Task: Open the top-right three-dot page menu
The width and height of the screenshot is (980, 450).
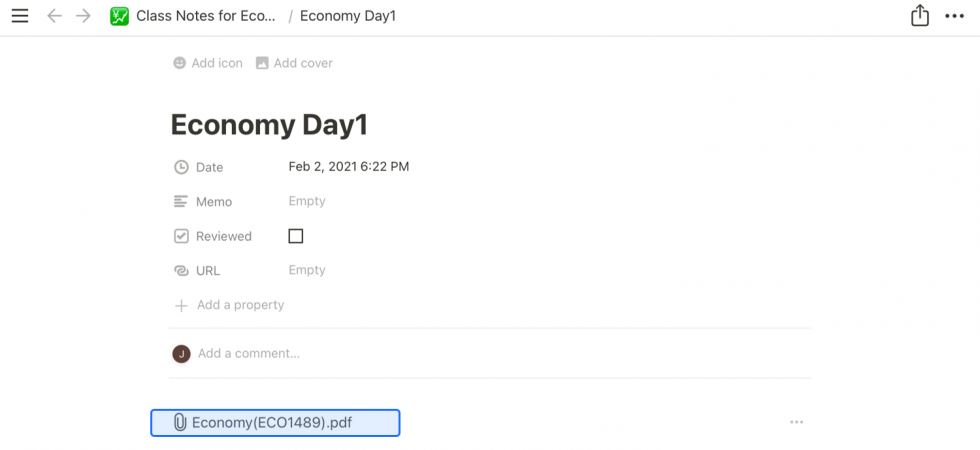Action: [954, 16]
